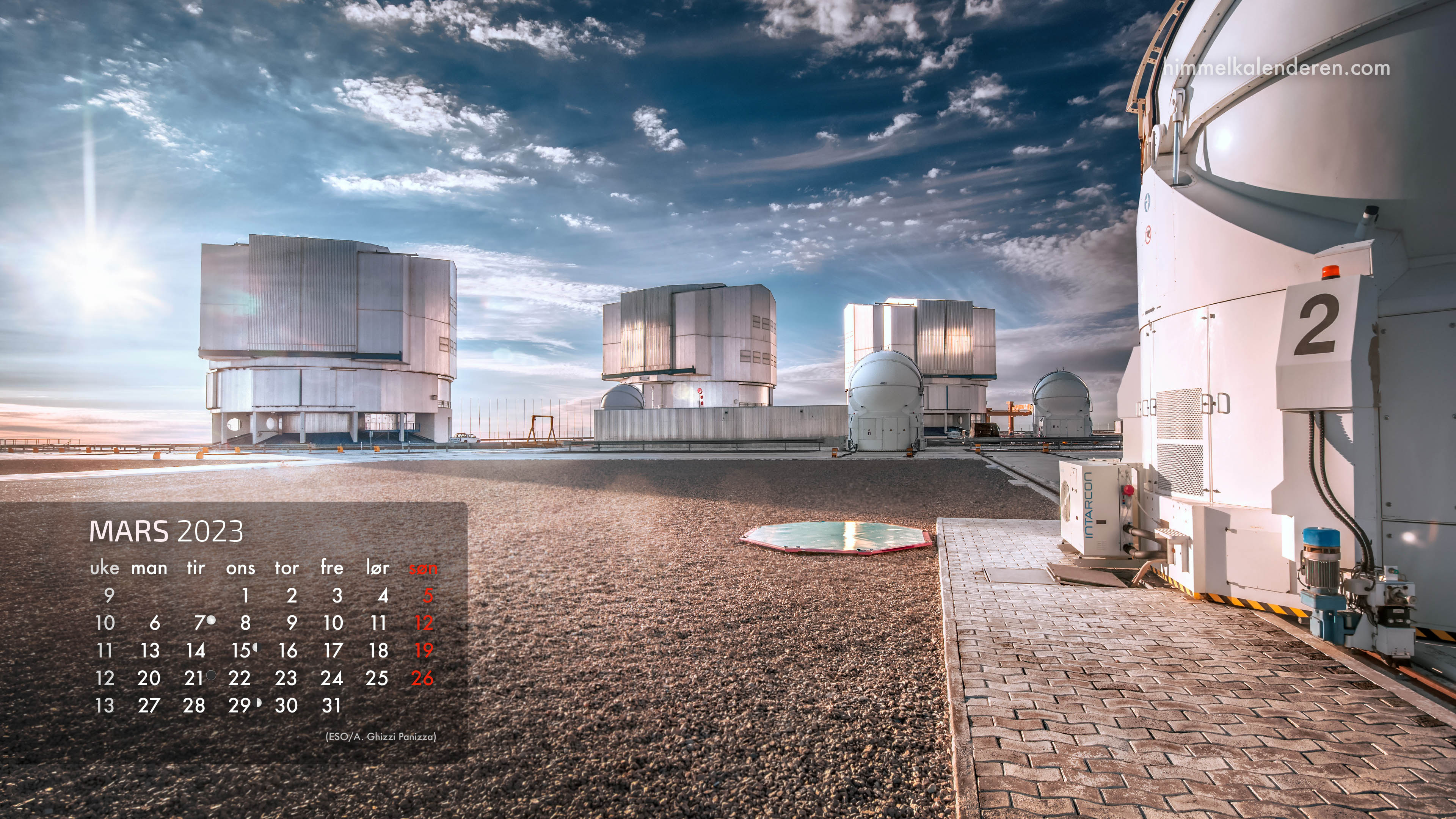Choose date 9 under tor
The width and height of the screenshot is (1456, 819).
coord(292,623)
